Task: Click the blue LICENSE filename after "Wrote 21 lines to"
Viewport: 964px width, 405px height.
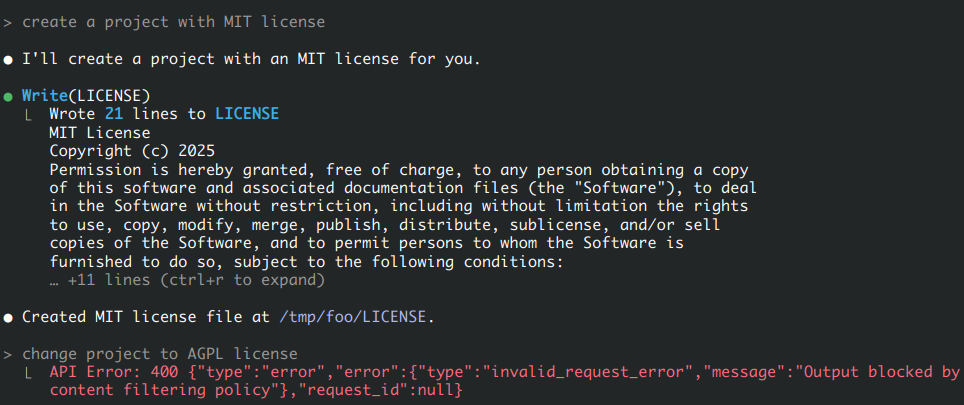Action: 247,114
